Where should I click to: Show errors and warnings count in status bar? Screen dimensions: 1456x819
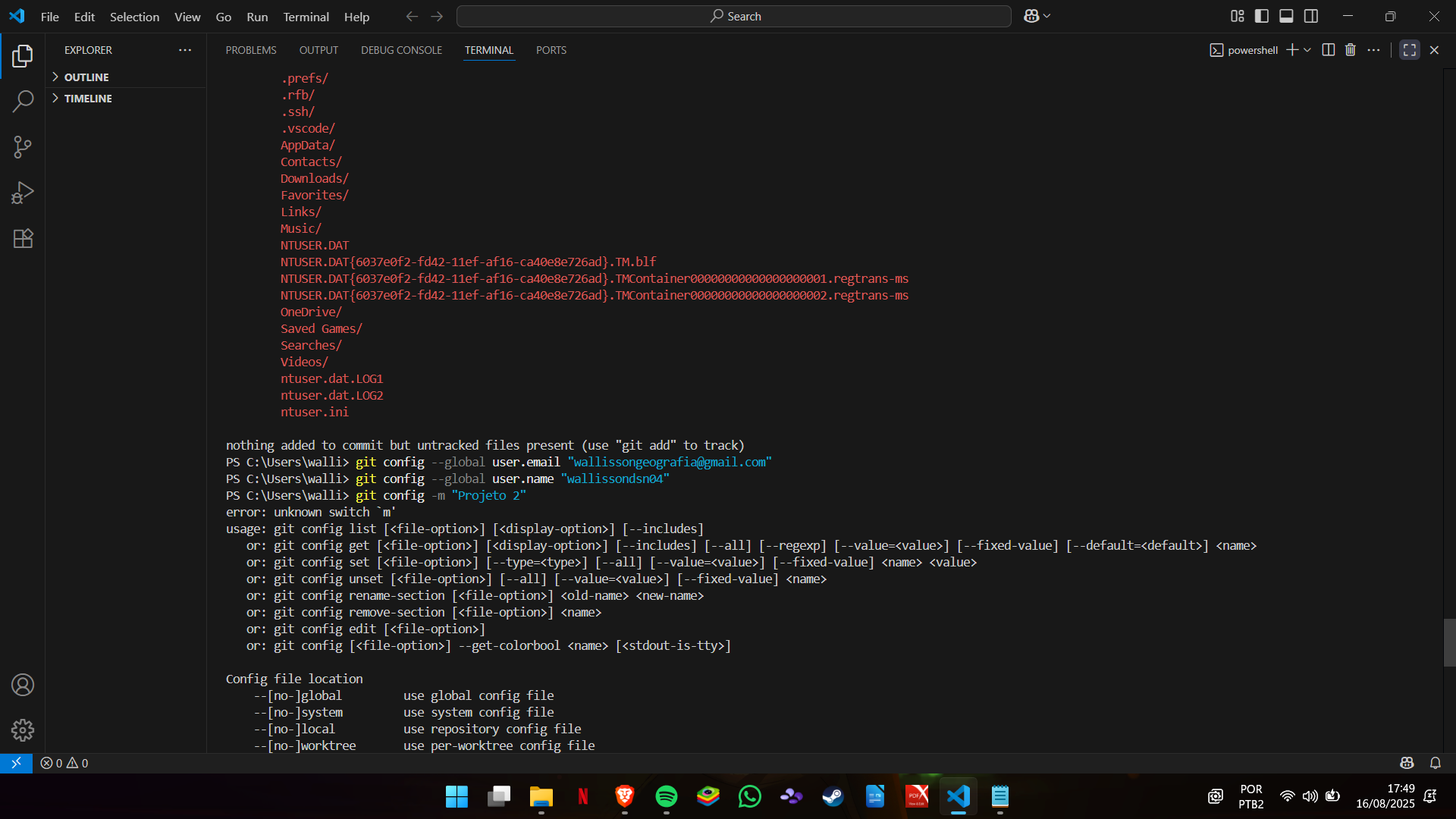(64, 763)
